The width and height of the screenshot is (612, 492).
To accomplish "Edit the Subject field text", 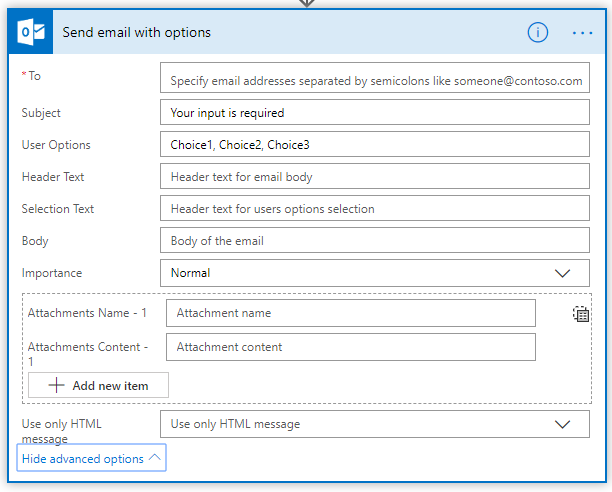I will (x=375, y=113).
